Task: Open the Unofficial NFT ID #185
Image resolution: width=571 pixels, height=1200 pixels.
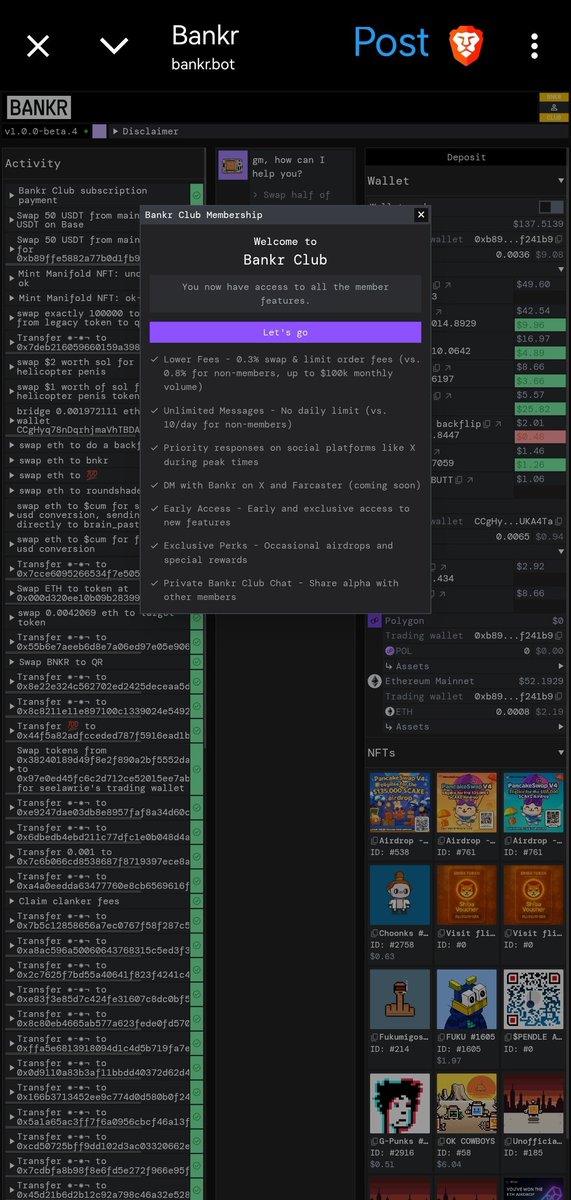Action: [533, 1105]
